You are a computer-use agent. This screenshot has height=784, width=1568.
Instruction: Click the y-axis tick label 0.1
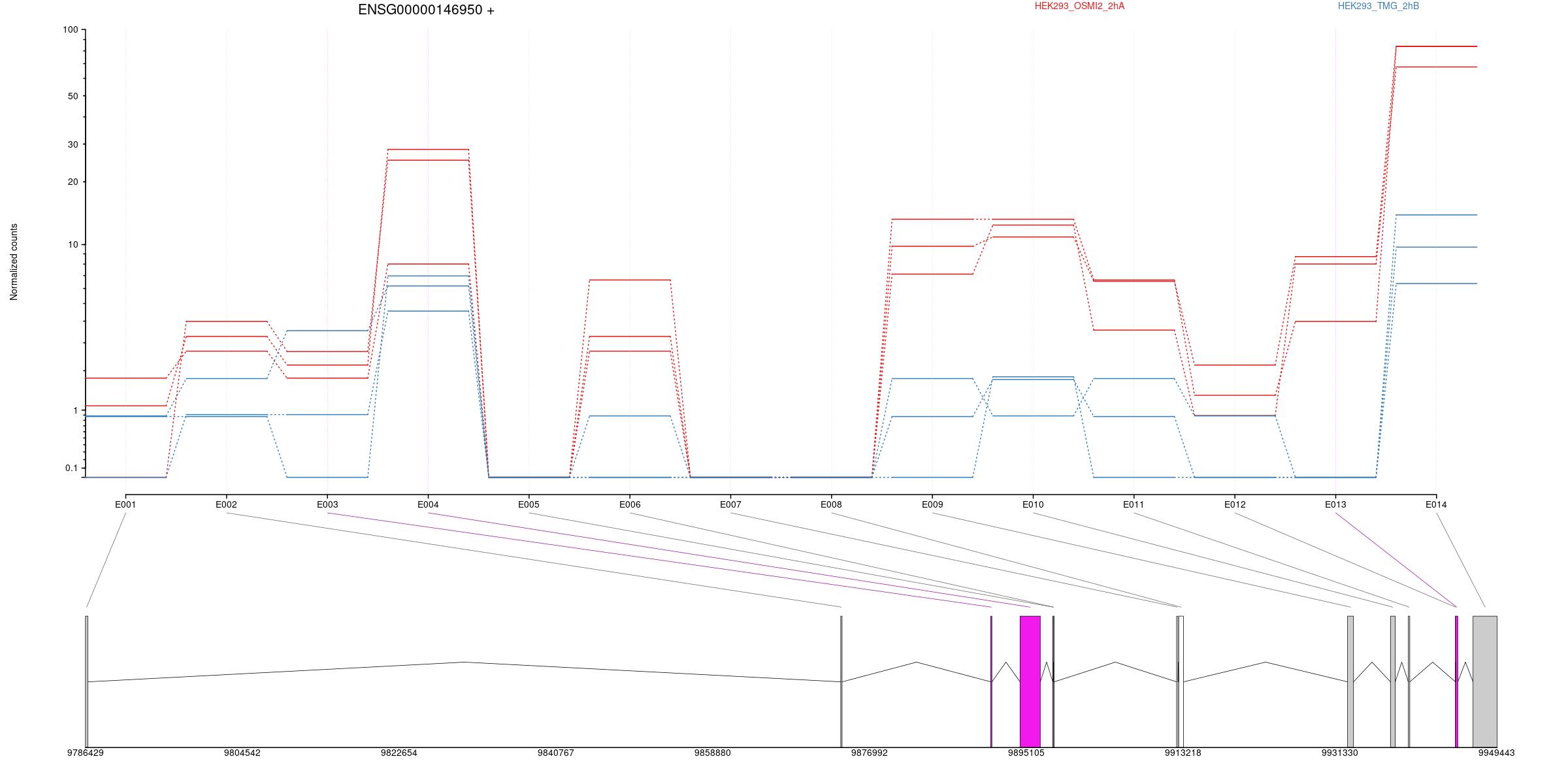[x=71, y=468]
